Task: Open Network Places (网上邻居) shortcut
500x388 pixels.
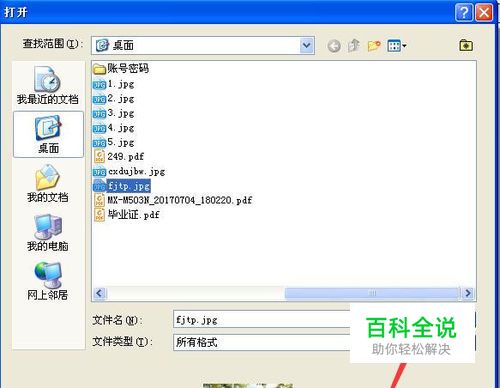Action: coord(48,281)
